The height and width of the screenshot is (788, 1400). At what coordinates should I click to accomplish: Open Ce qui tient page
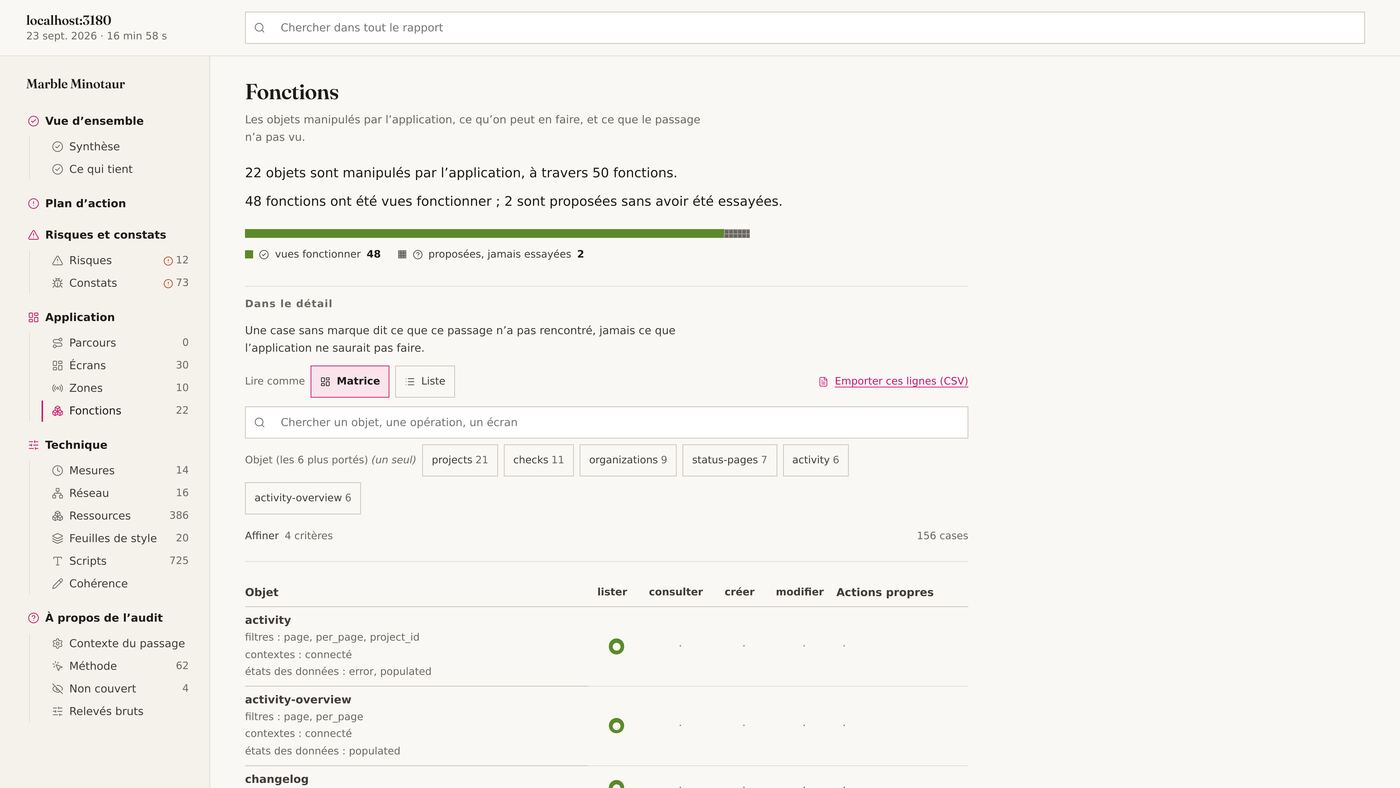[100, 169]
